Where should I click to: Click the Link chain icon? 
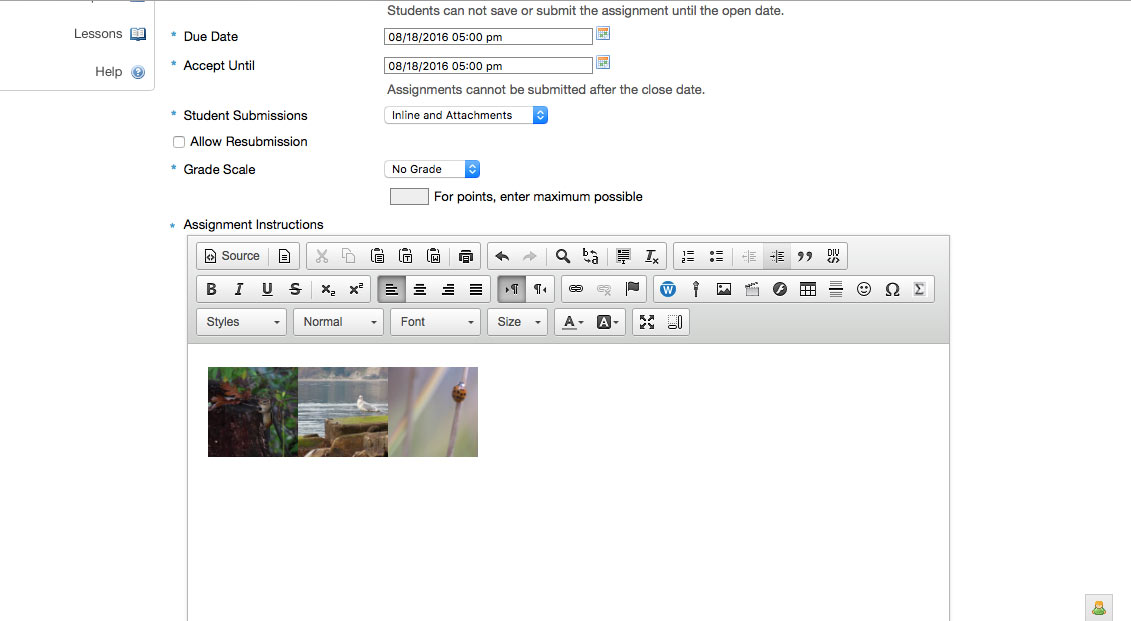point(576,289)
